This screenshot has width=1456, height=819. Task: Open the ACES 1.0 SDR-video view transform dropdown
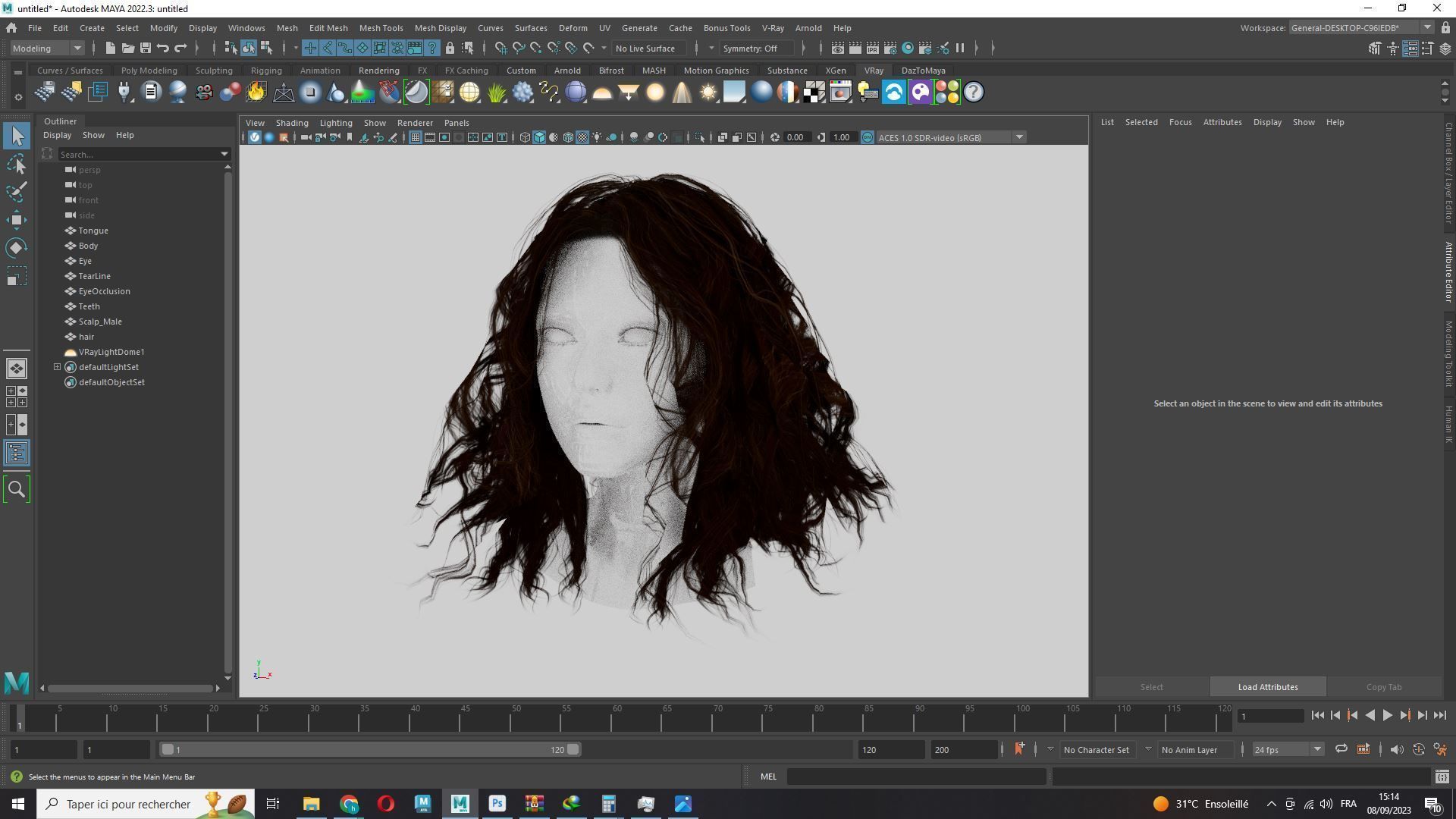[952, 137]
